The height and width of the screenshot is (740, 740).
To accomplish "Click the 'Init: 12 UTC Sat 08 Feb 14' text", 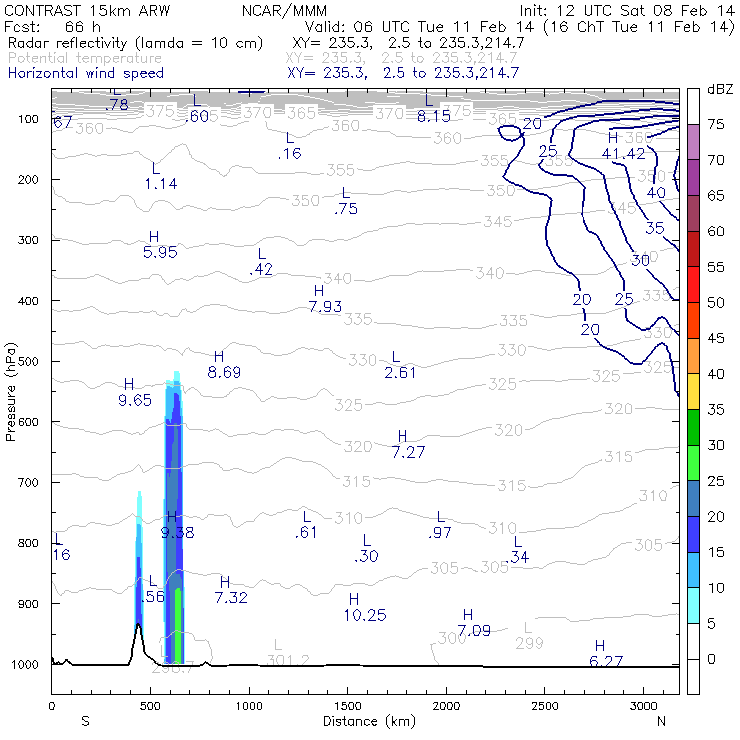I will point(627,10).
